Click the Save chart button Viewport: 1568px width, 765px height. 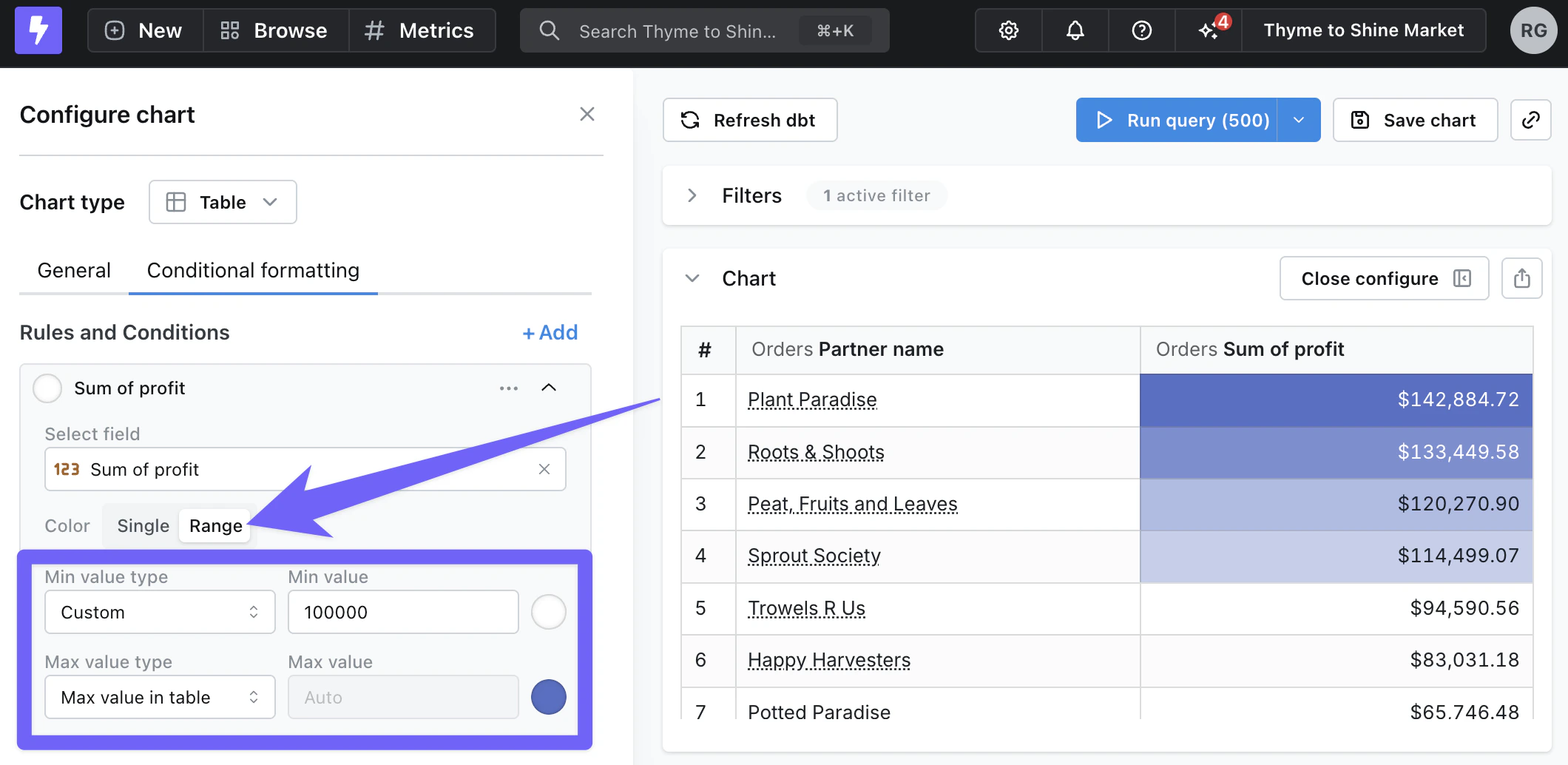1415,120
